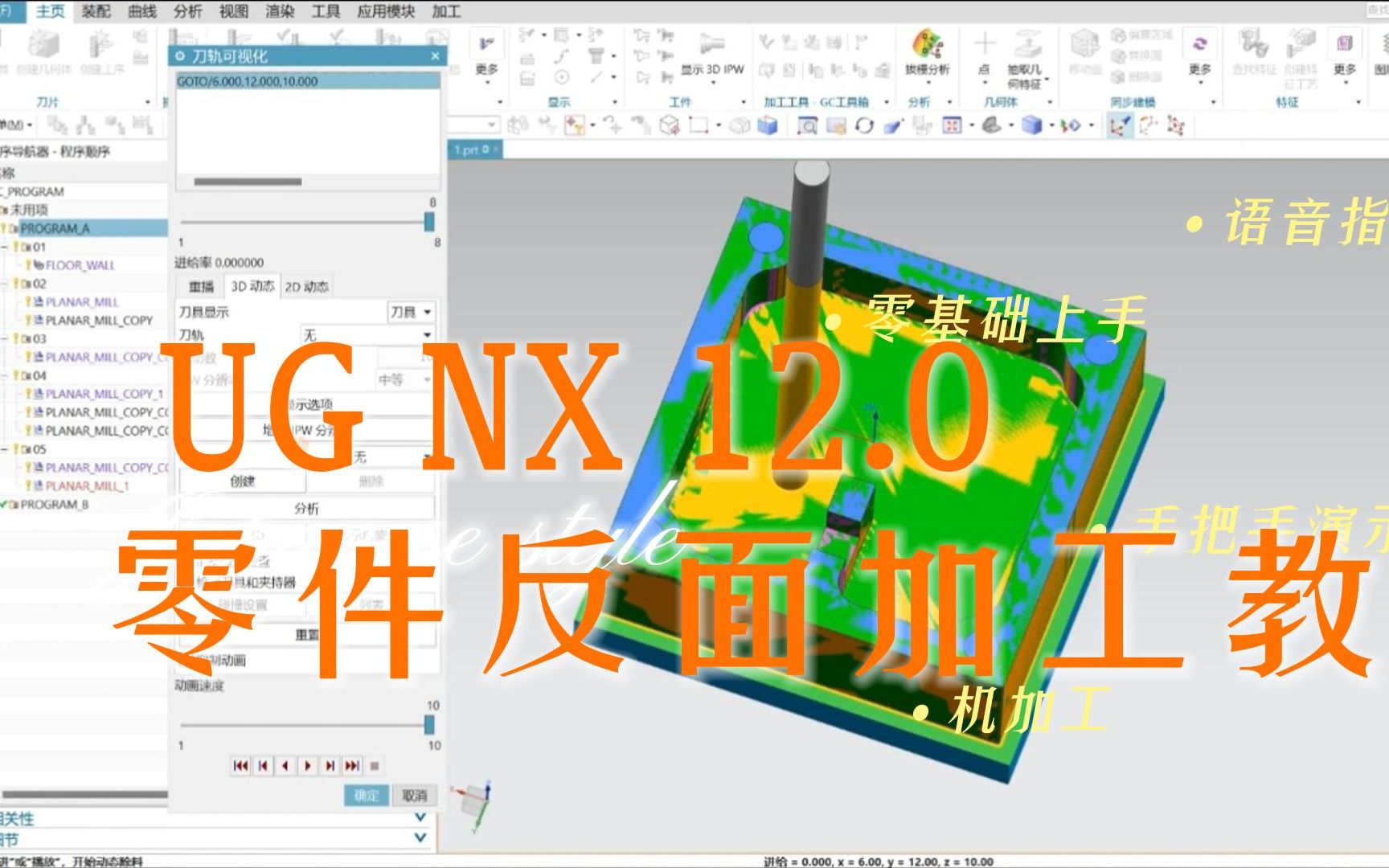1389x868 pixels.
Task: Collapse the 01 program group
Action: coord(5,247)
